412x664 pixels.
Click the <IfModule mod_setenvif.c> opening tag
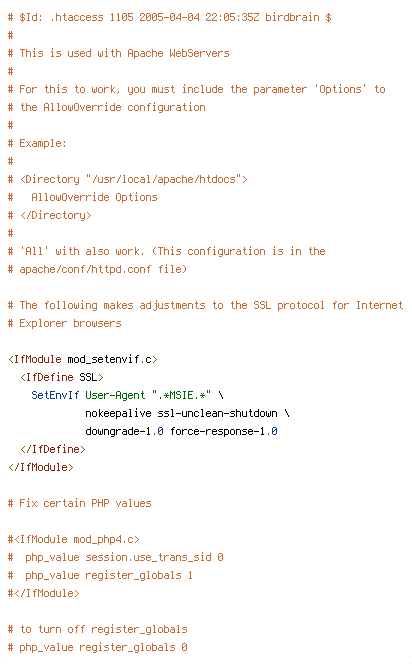tap(83, 359)
